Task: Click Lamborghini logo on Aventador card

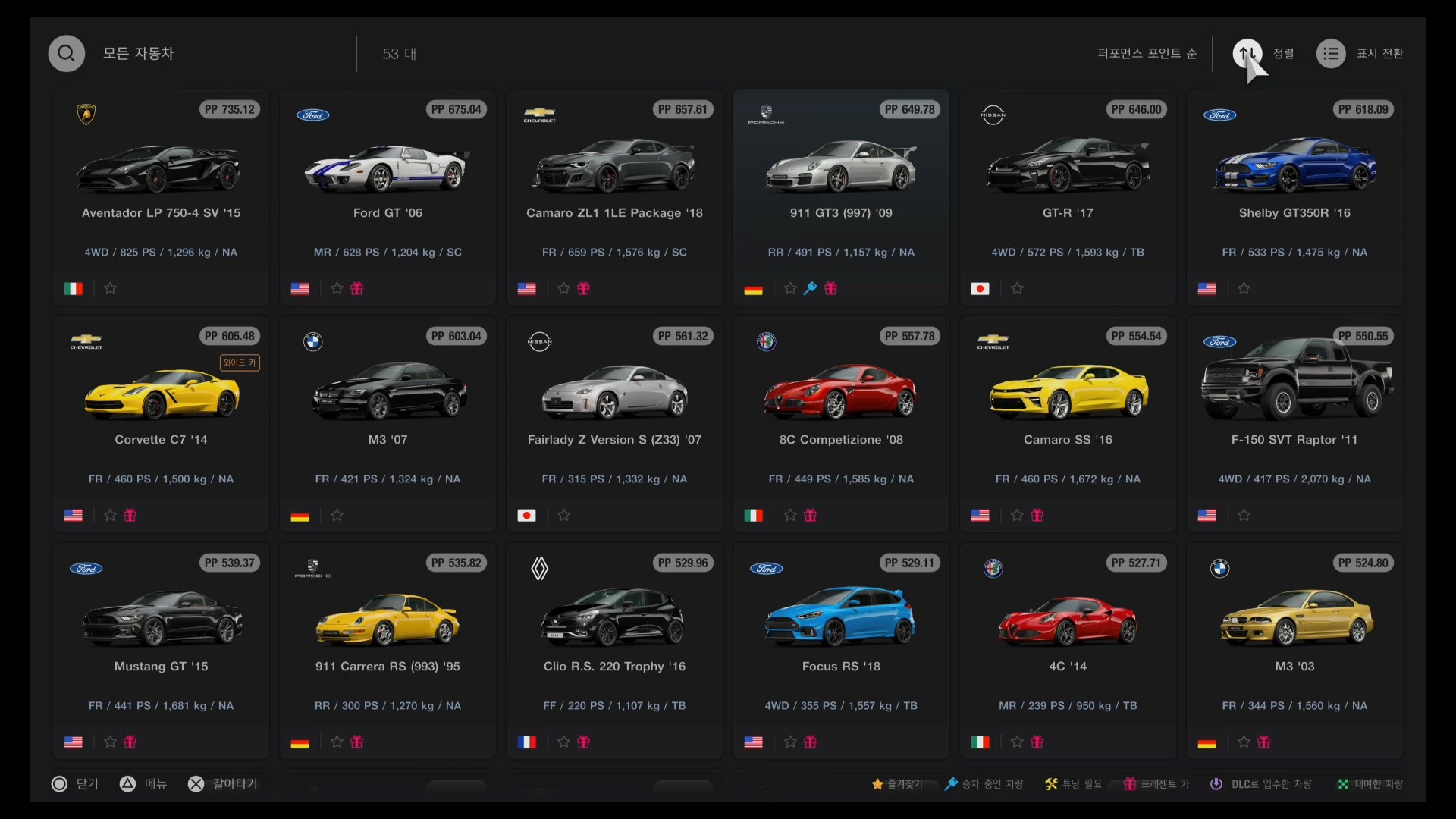Action: [86, 115]
